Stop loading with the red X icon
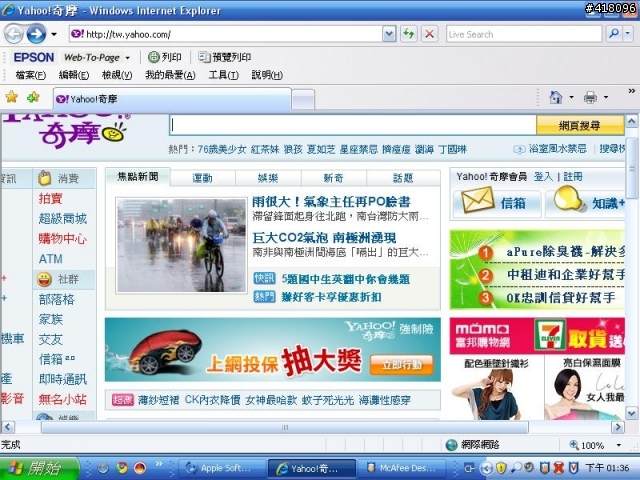The width and height of the screenshot is (640, 480). pyautogui.click(x=429, y=34)
